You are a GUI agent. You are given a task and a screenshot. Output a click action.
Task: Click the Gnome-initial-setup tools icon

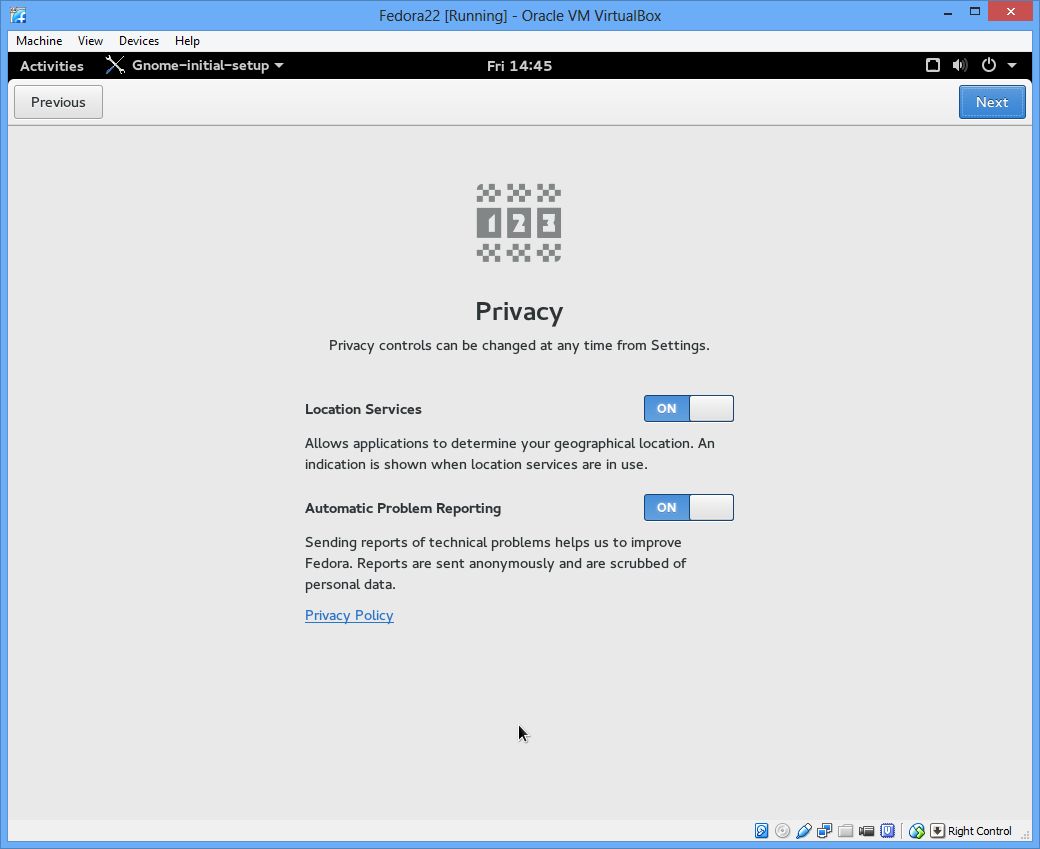pyautogui.click(x=115, y=65)
